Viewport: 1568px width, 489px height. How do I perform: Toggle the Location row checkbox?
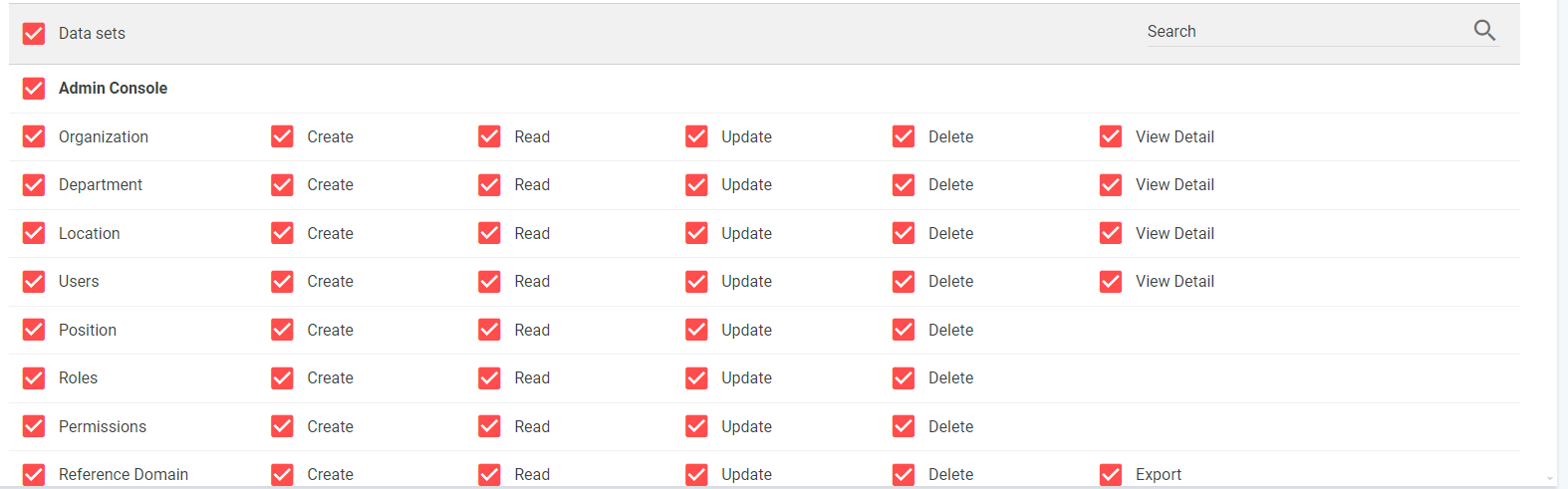(x=34, y=233)
